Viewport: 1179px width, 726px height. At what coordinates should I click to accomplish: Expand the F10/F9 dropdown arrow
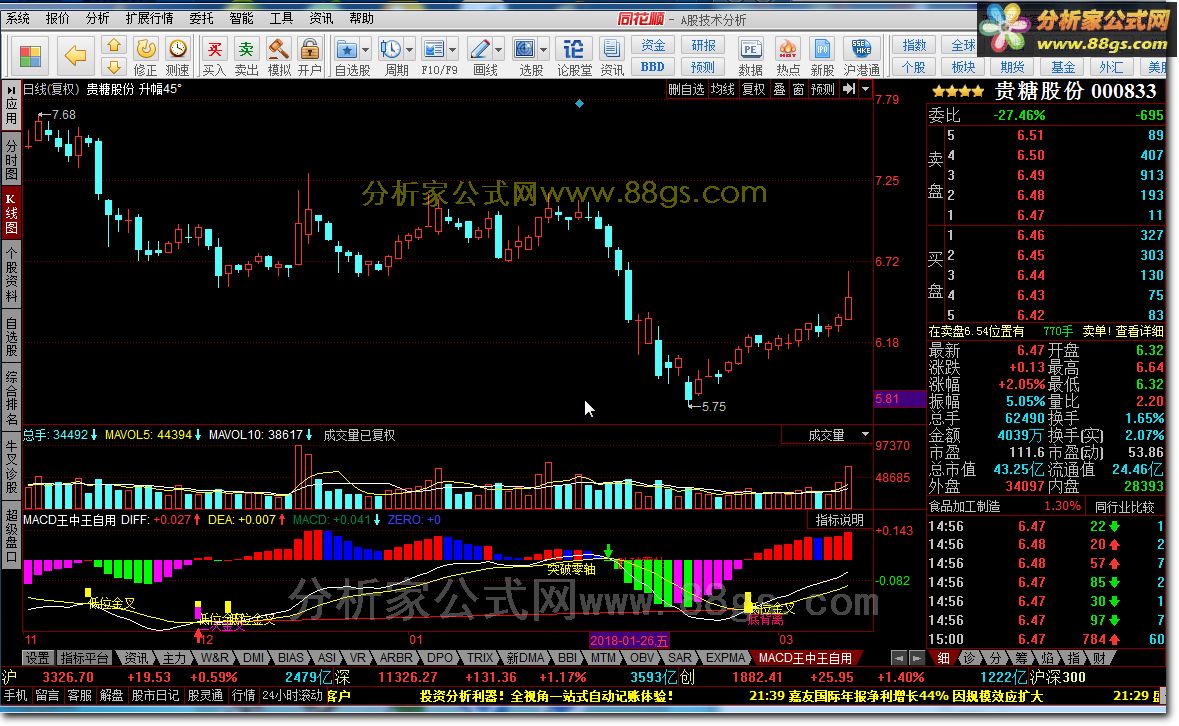click(x=453, y=50)
